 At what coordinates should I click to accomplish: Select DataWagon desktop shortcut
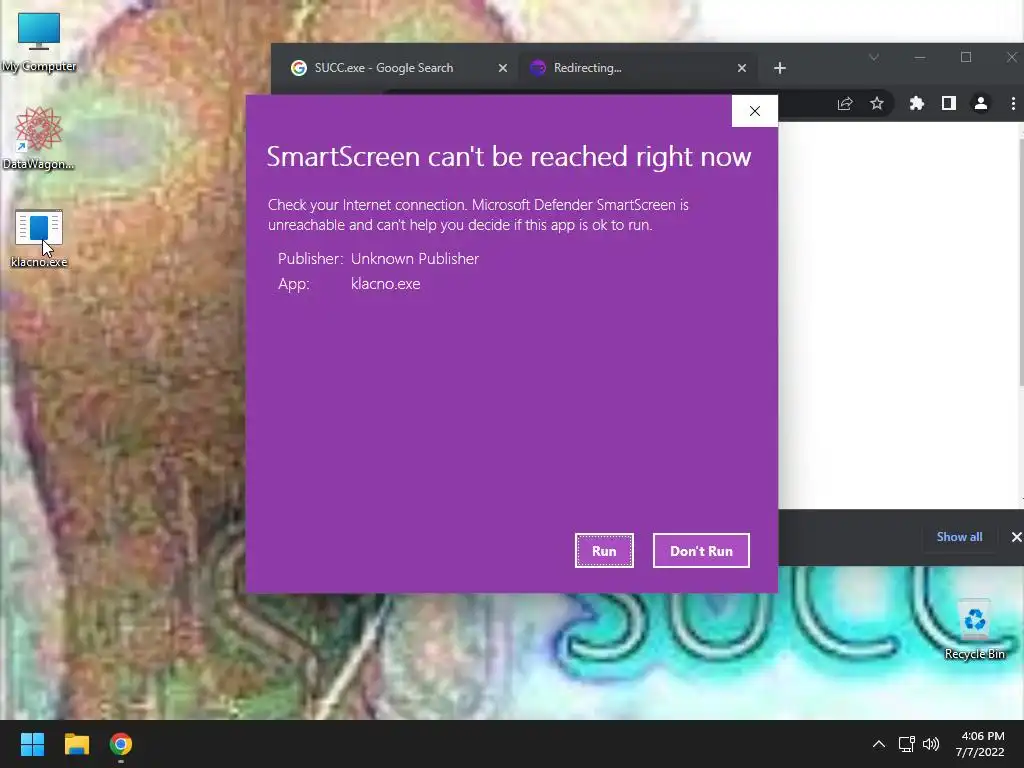pos(39,138)
